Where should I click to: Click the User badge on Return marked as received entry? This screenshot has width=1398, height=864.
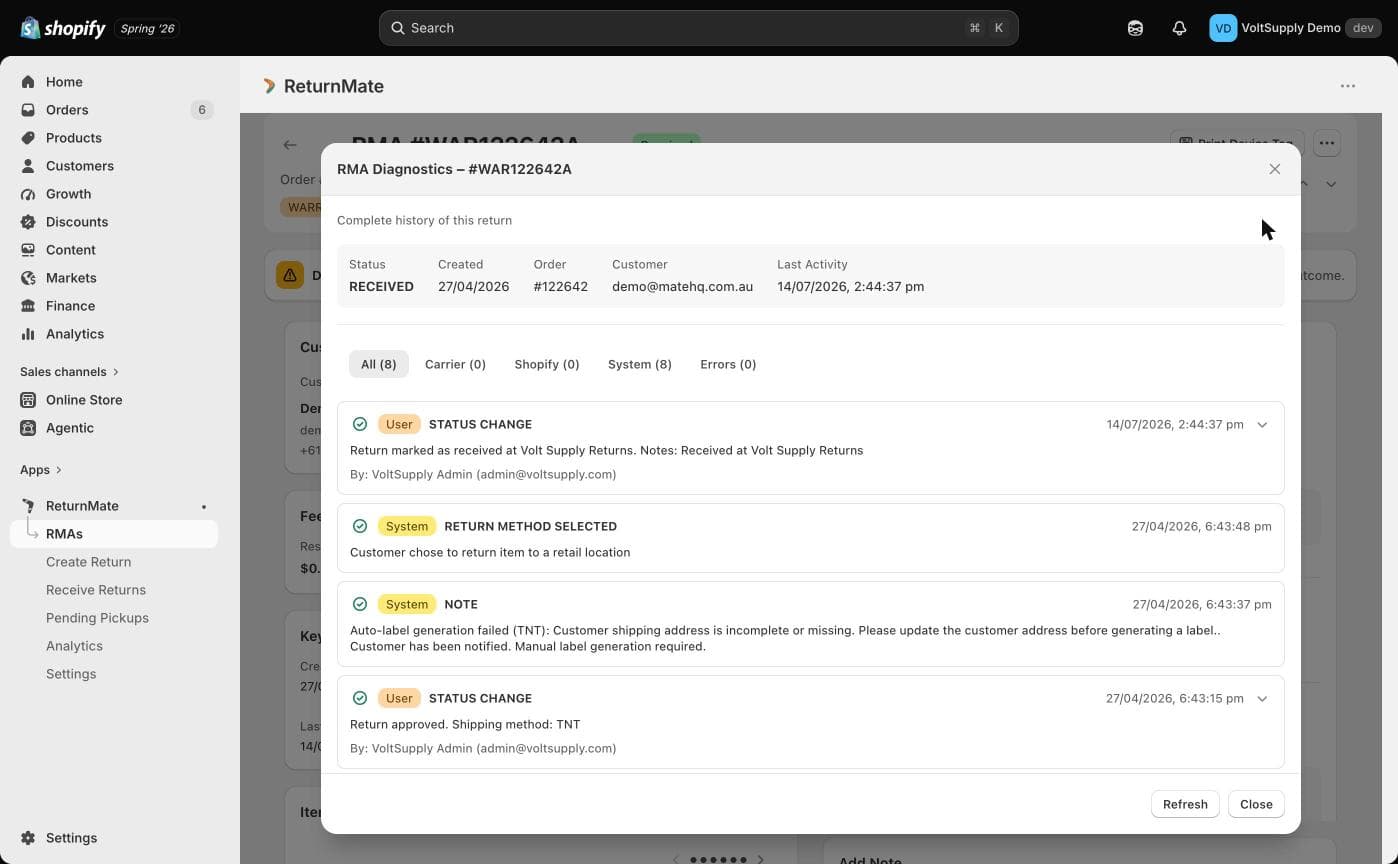pos(399,424)
